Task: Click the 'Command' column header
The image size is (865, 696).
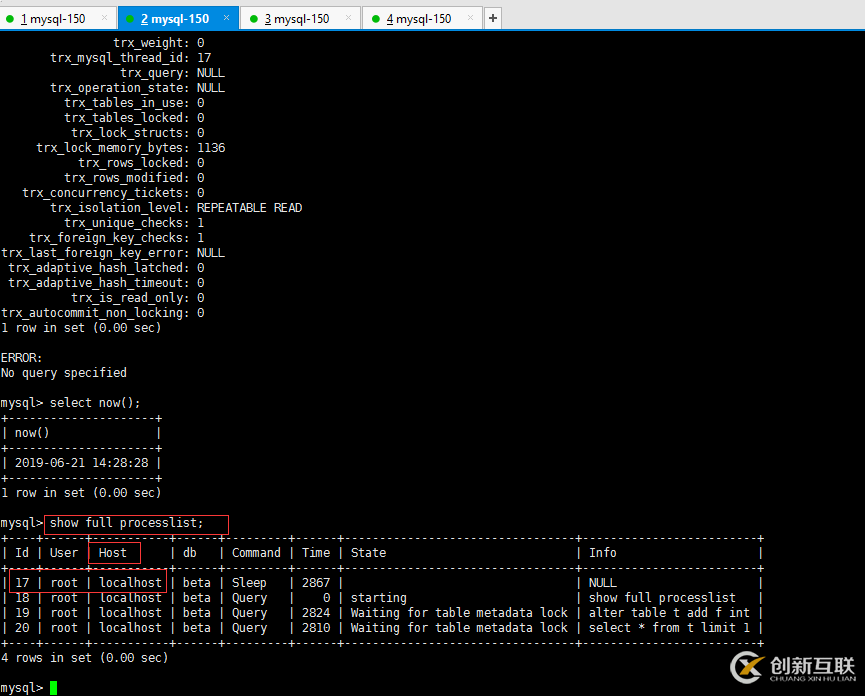Action: [256, 553]
